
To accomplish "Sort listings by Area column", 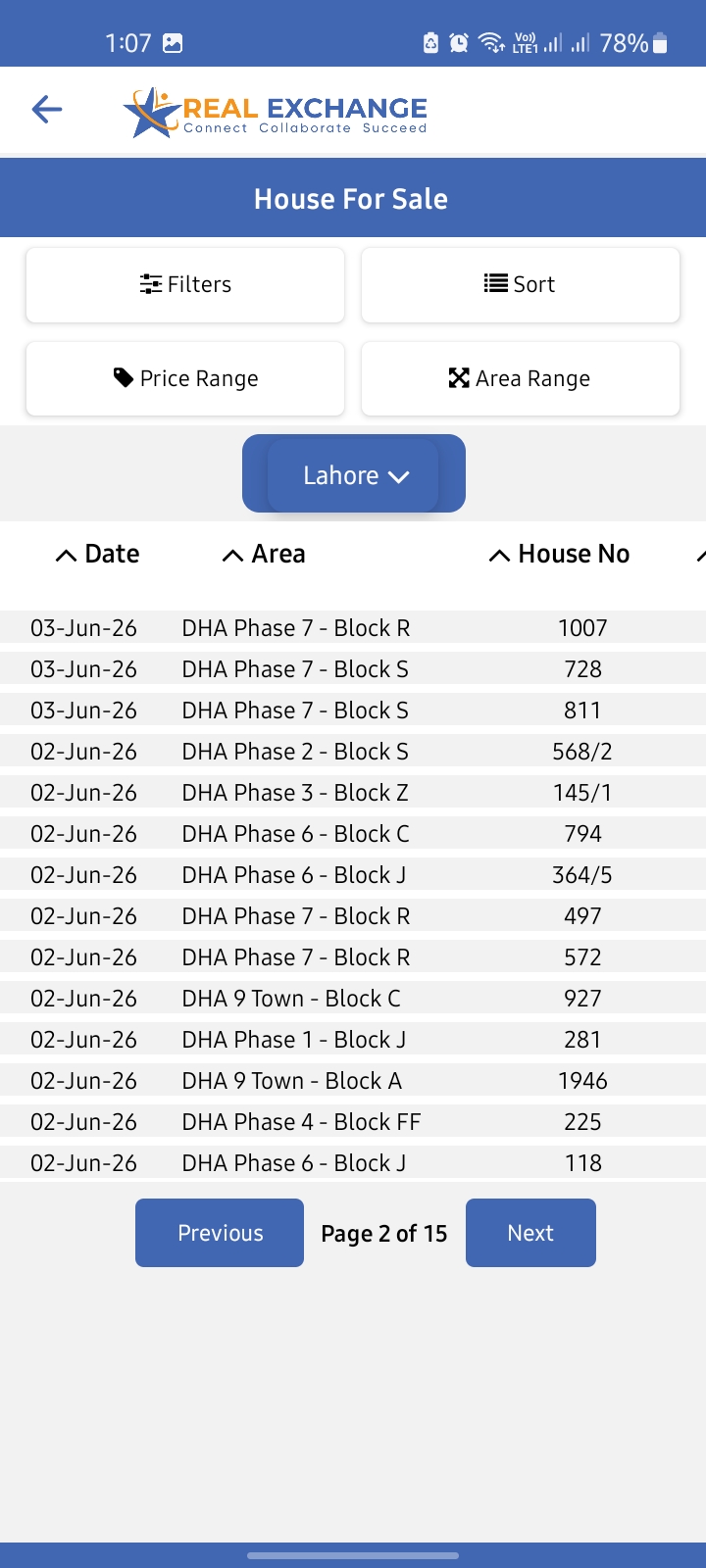I will [x=264, y=554].
